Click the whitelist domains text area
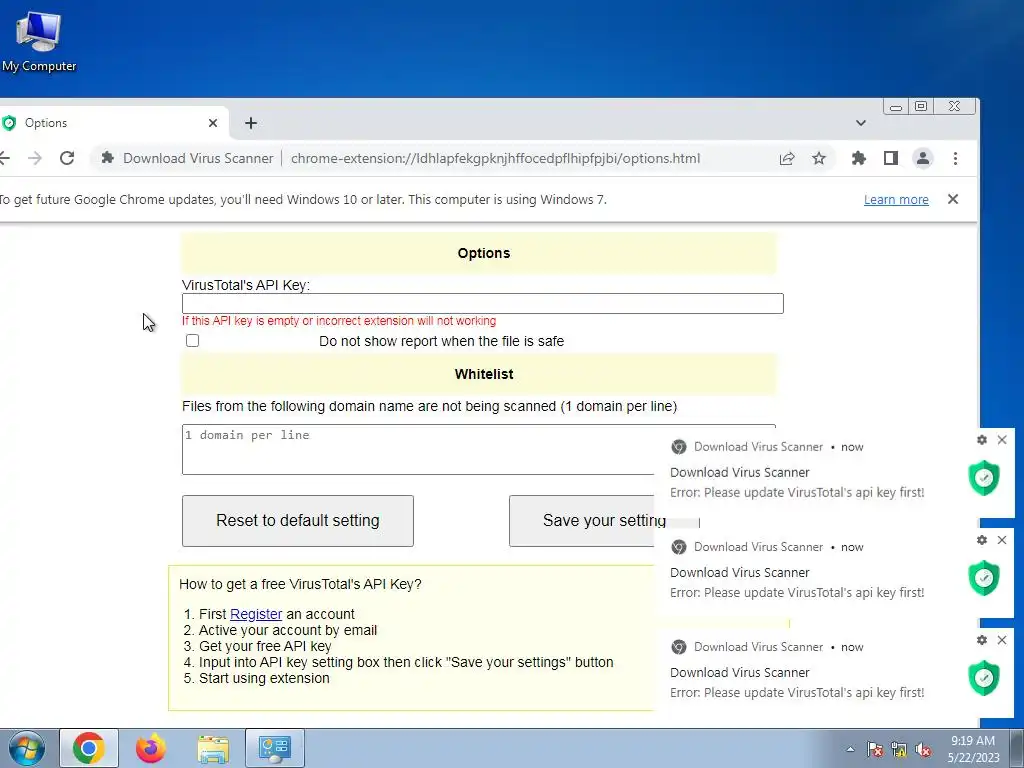The width and height of the screenshot is (1024, 768). point(418,449)
